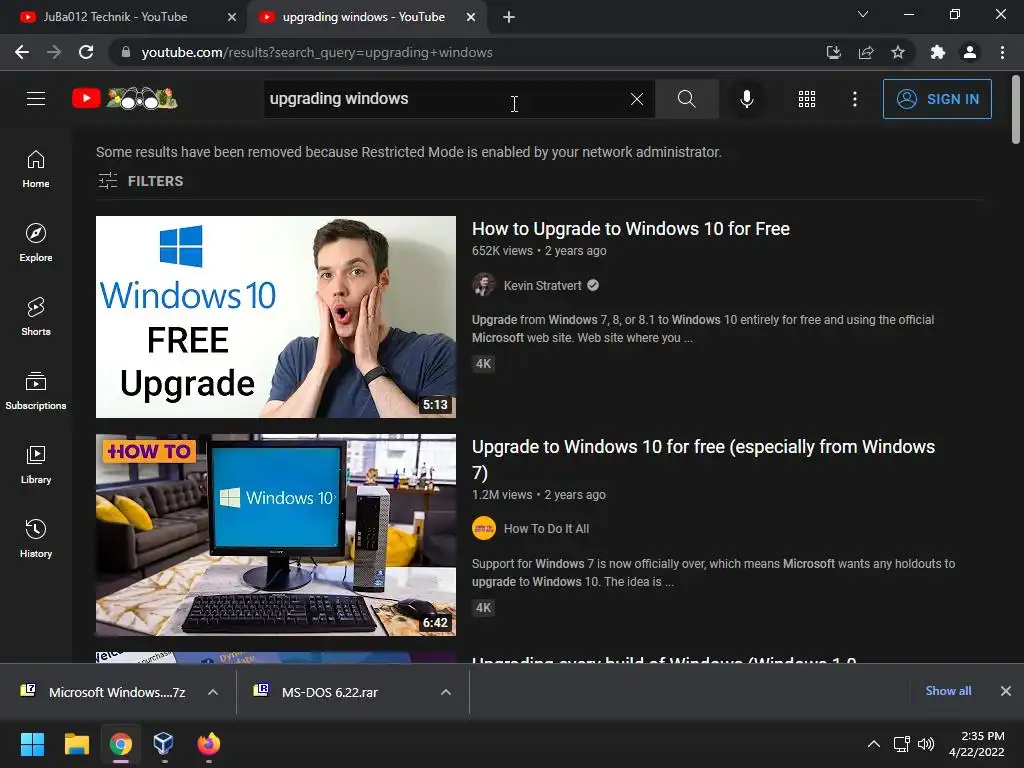Viewport: 1024px width, 768px height.
Task: Open 'How to Upgrade to Windows 10 for Free'
Action: 631,229
